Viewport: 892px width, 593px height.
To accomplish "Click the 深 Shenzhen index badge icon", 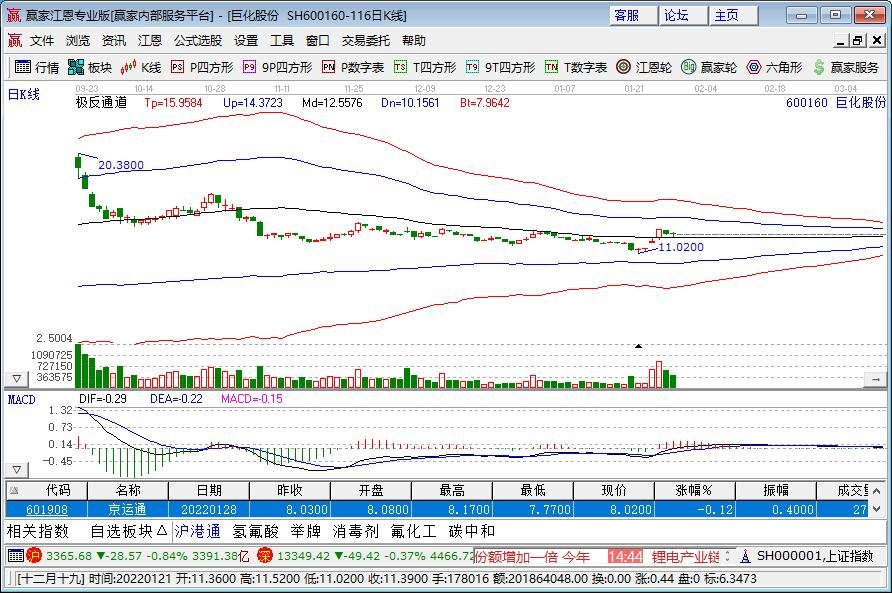I will tap(265, 555).
